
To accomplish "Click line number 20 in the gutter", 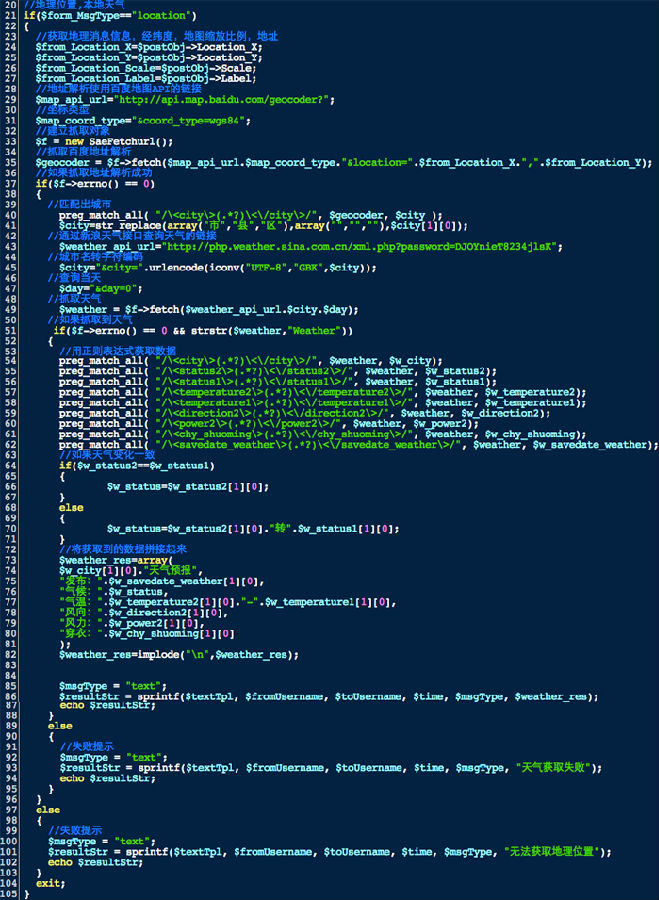I will coord(9,5).
